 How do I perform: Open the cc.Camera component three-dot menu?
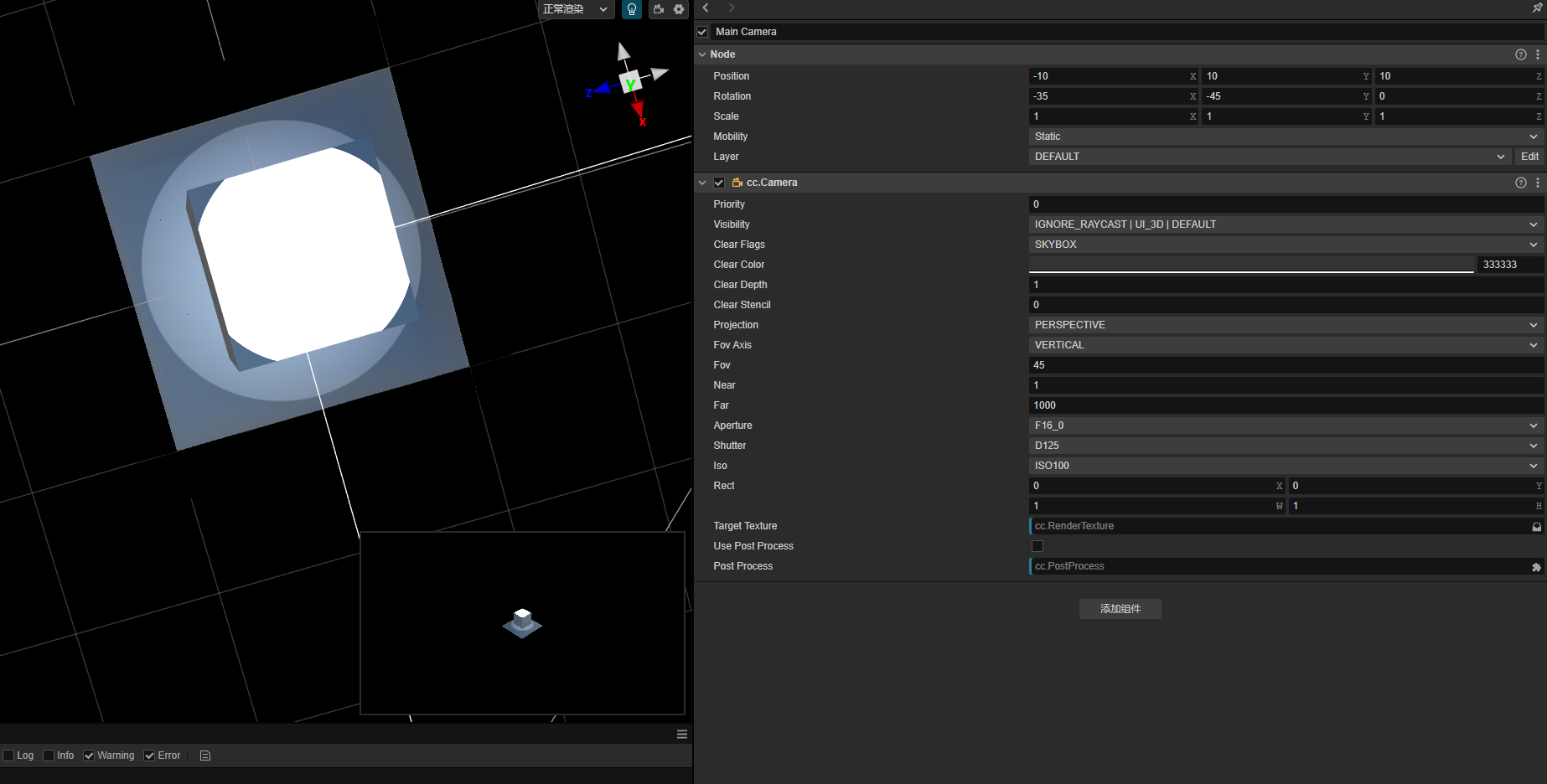coord(1538,183)
